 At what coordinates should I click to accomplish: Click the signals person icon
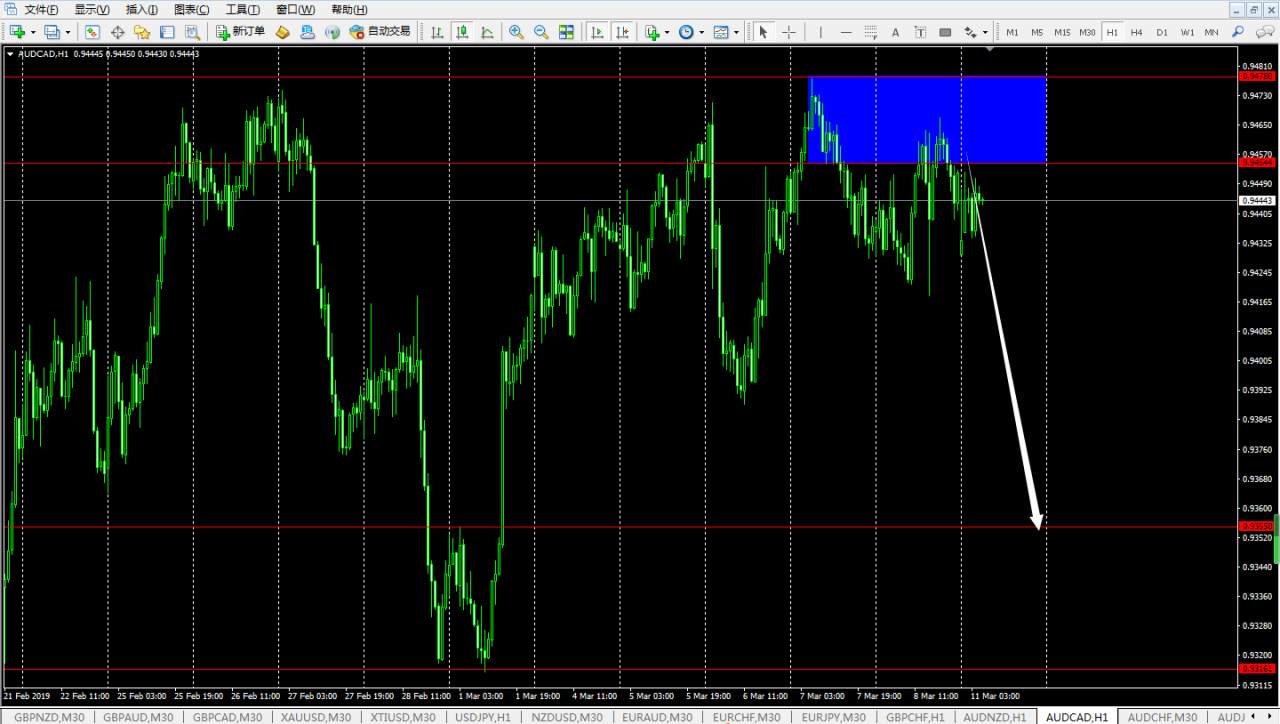(x=308, y=32)
